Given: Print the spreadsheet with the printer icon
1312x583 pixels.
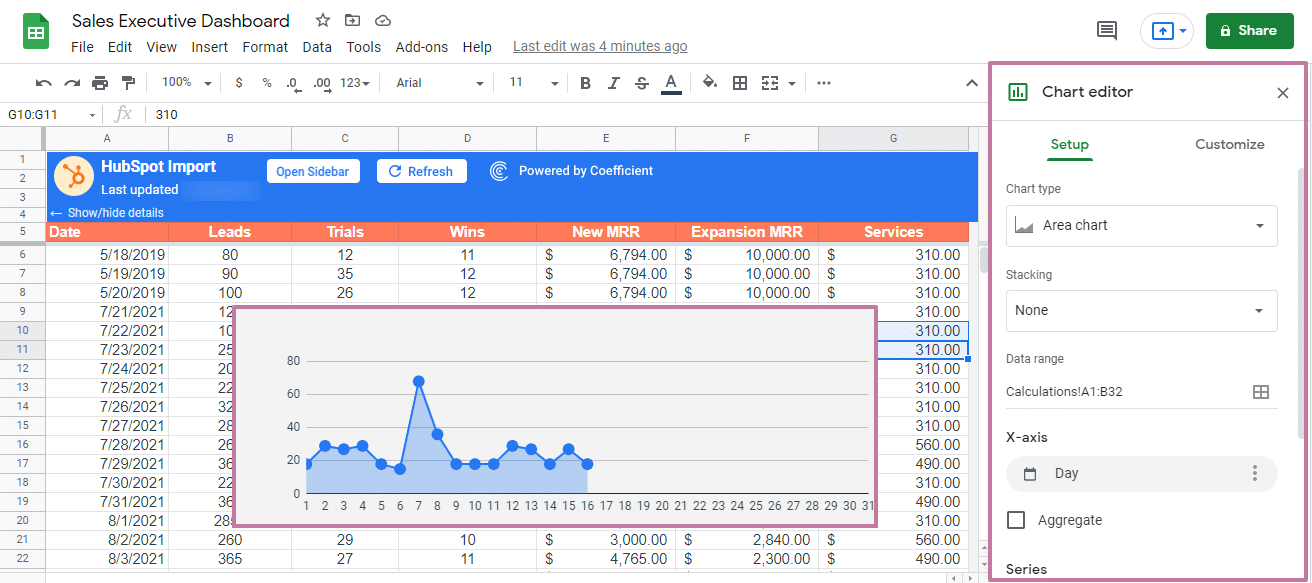Looking at the screenshot, I should click(x=100, y=83).
